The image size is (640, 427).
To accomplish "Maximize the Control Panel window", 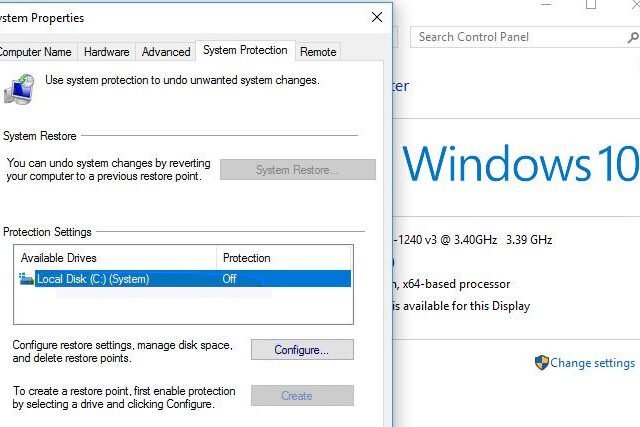I will (x=591, y=5).
